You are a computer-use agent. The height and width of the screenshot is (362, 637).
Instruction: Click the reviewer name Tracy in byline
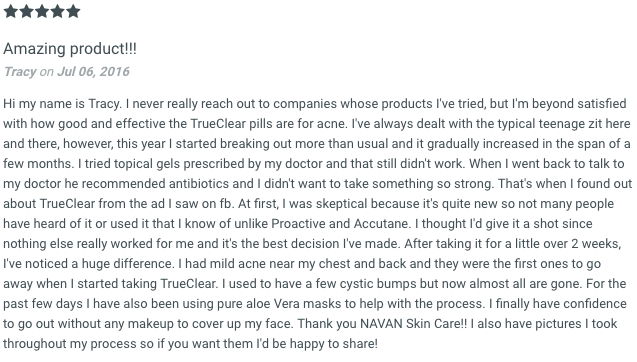20,72
